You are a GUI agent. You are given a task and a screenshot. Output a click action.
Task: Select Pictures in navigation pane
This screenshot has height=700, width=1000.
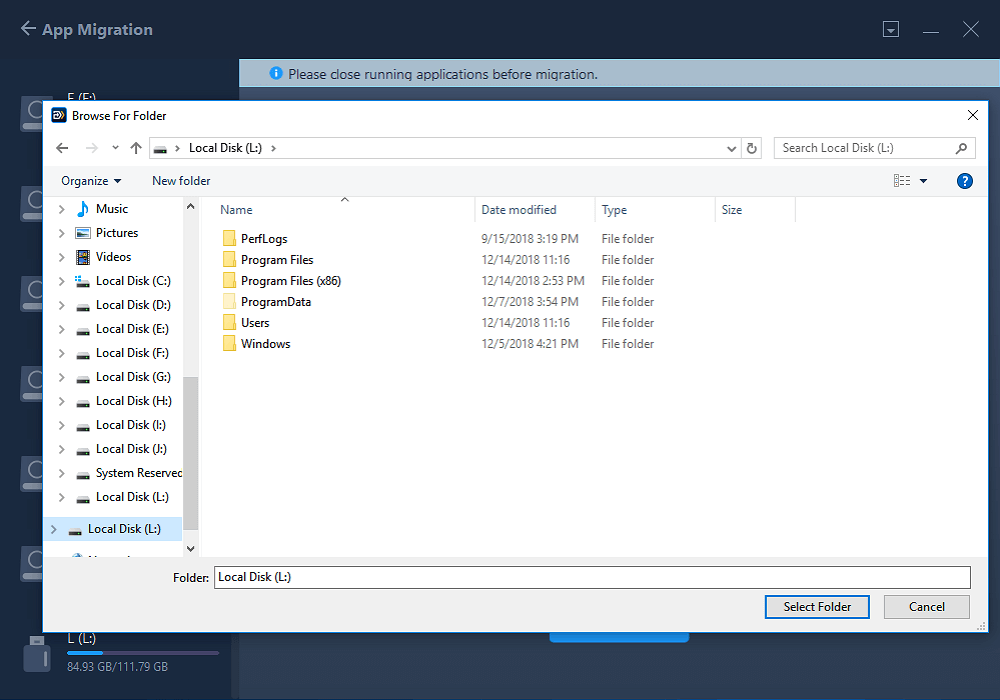click(x=117, y=233)
